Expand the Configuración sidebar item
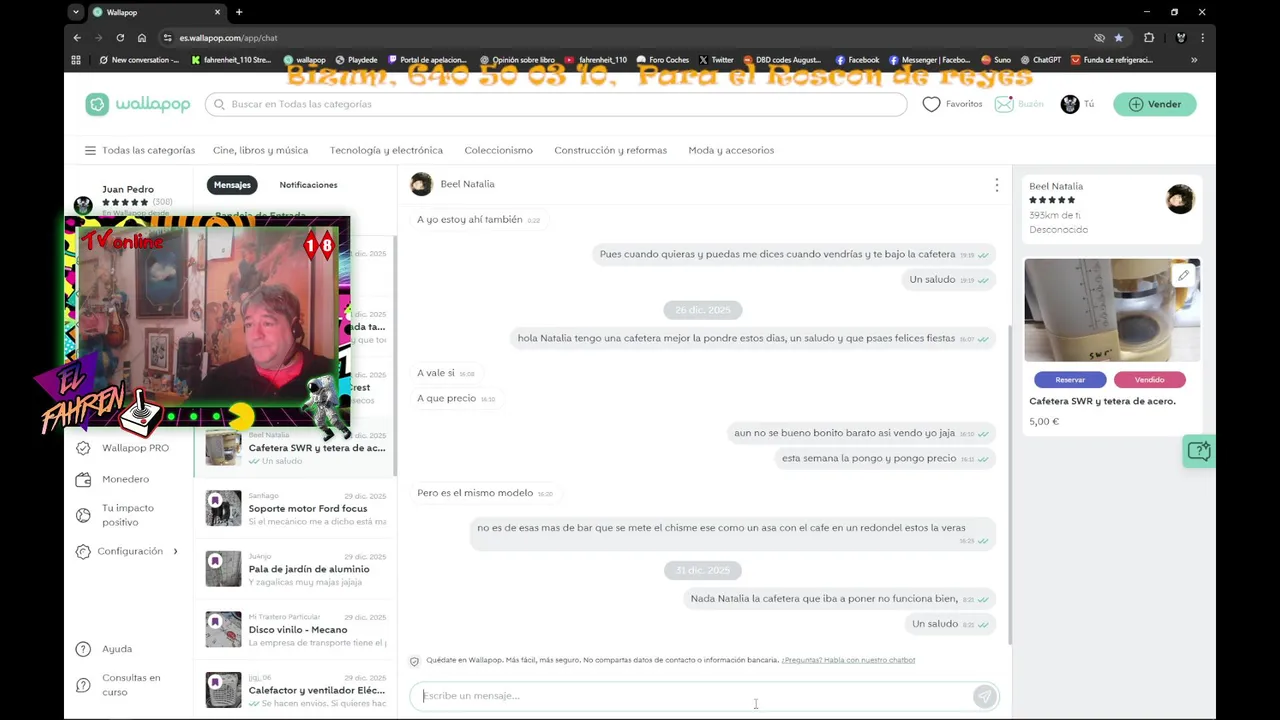This screenshot has width=1280, height=720. pyautogui.click(x=129, y=551)
